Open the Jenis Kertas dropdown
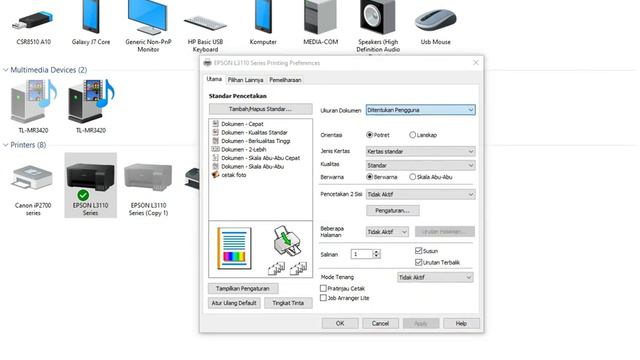640x360 pixels. [420, 151]
